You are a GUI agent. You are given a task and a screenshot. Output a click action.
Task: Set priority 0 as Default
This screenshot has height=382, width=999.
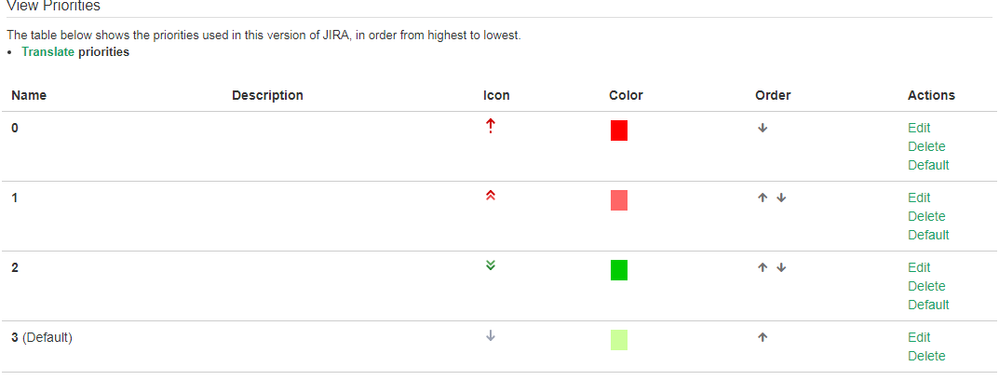(928, 166)
